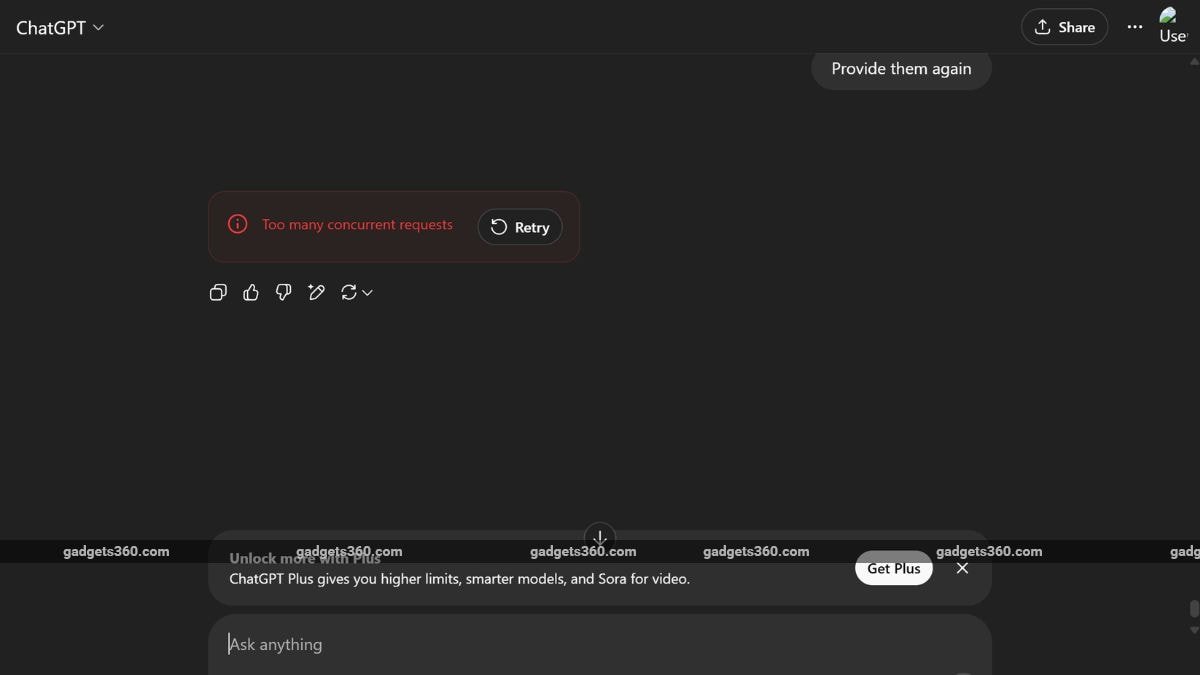Give the response a thumbs up
The height and width of the screenshot is (675, 1200).
[x=251, y=292]
